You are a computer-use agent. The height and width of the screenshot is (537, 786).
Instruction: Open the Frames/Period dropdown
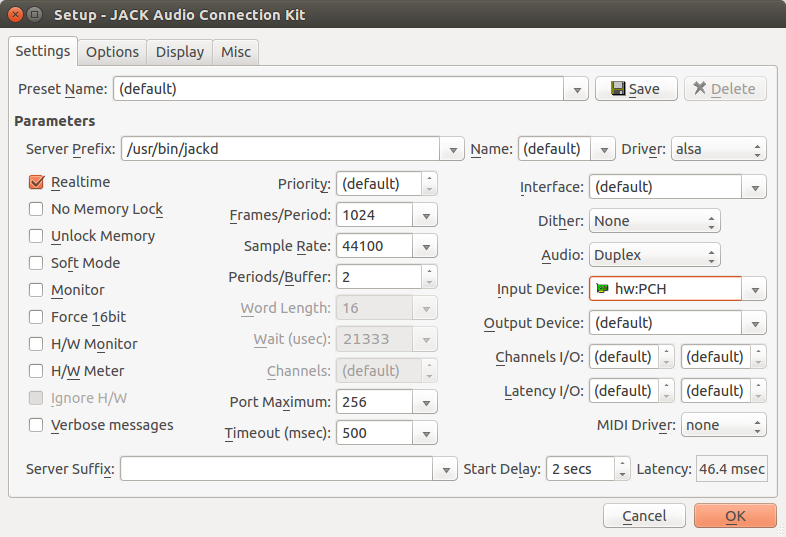(426, 216)
